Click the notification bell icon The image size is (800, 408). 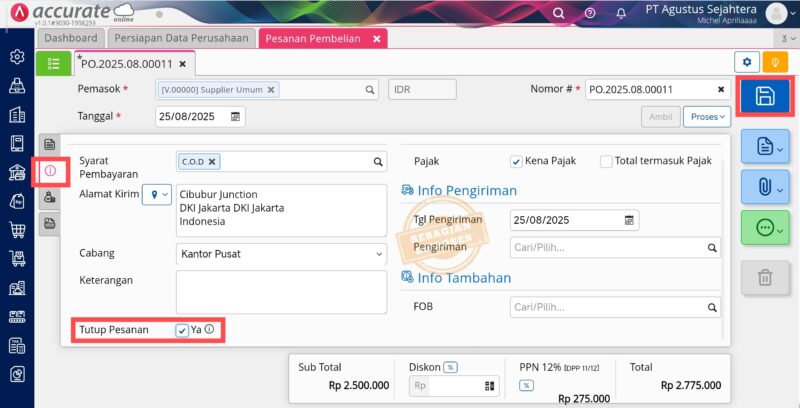tap(622, 13)
